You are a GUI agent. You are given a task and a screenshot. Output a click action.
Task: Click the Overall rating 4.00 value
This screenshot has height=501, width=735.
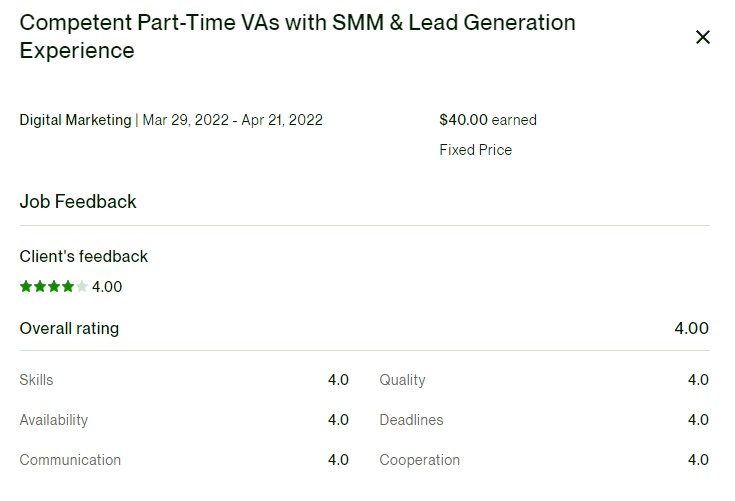(691, 328)
